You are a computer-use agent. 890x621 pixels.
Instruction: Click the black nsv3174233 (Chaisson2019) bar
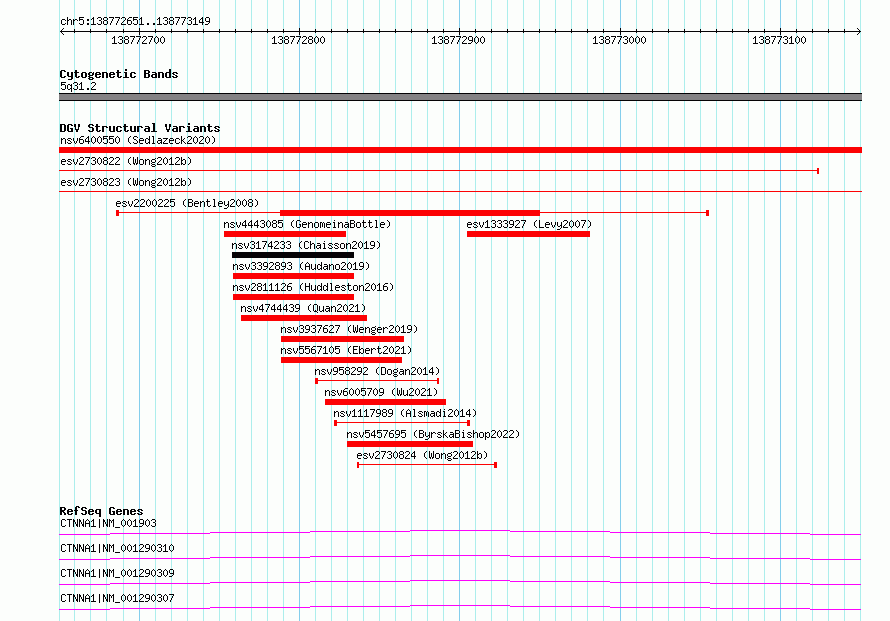click(x=293, y=255)
